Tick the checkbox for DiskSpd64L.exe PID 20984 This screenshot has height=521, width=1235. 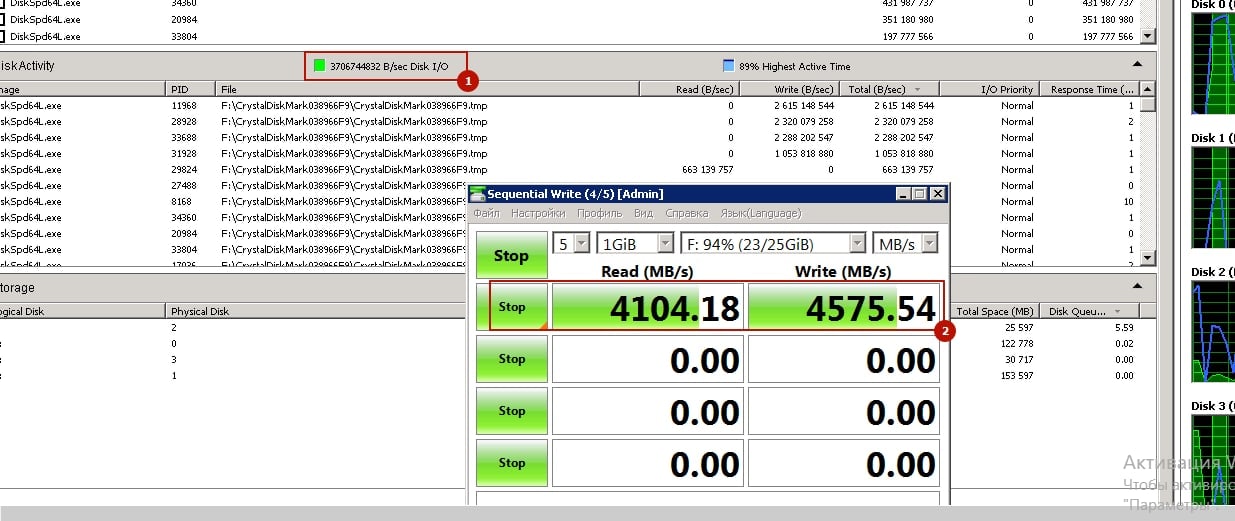pos(3,20)
